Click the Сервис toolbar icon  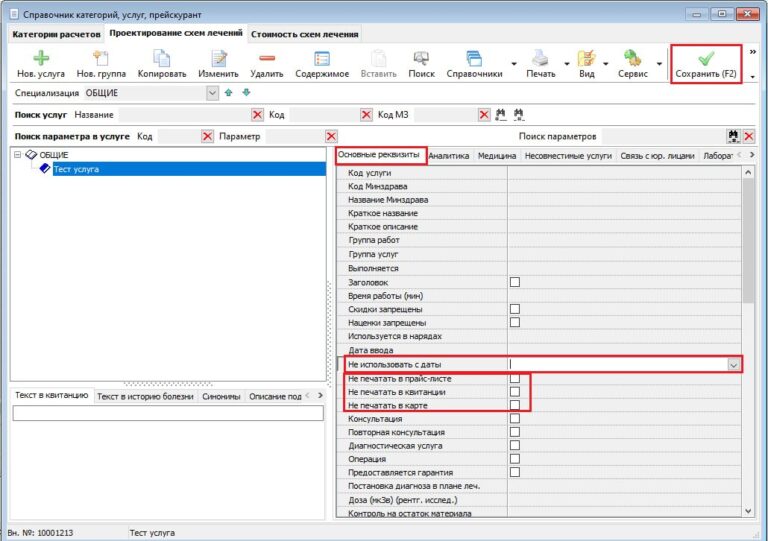632,58
